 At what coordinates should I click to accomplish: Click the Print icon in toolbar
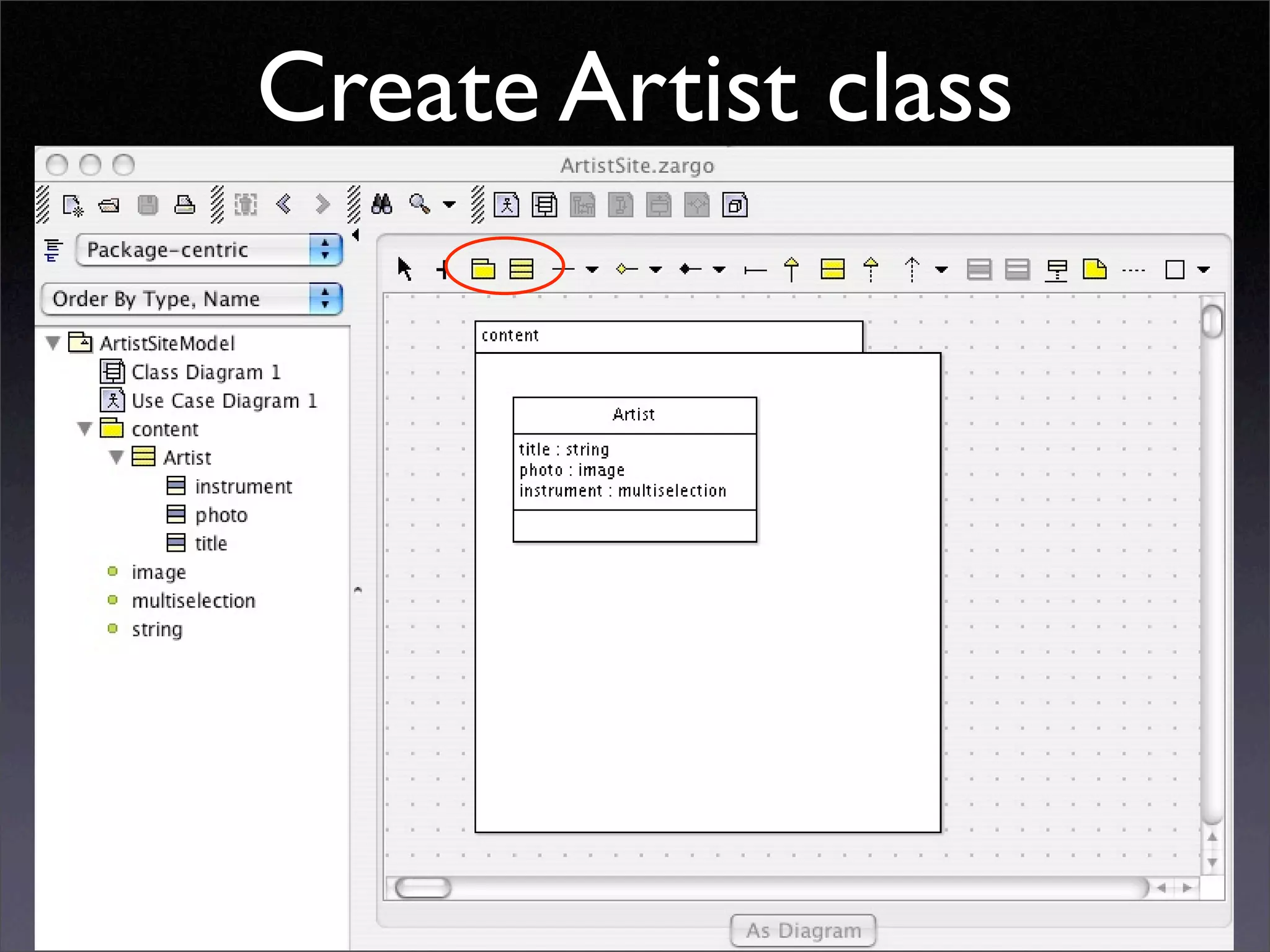pos(184,205)
